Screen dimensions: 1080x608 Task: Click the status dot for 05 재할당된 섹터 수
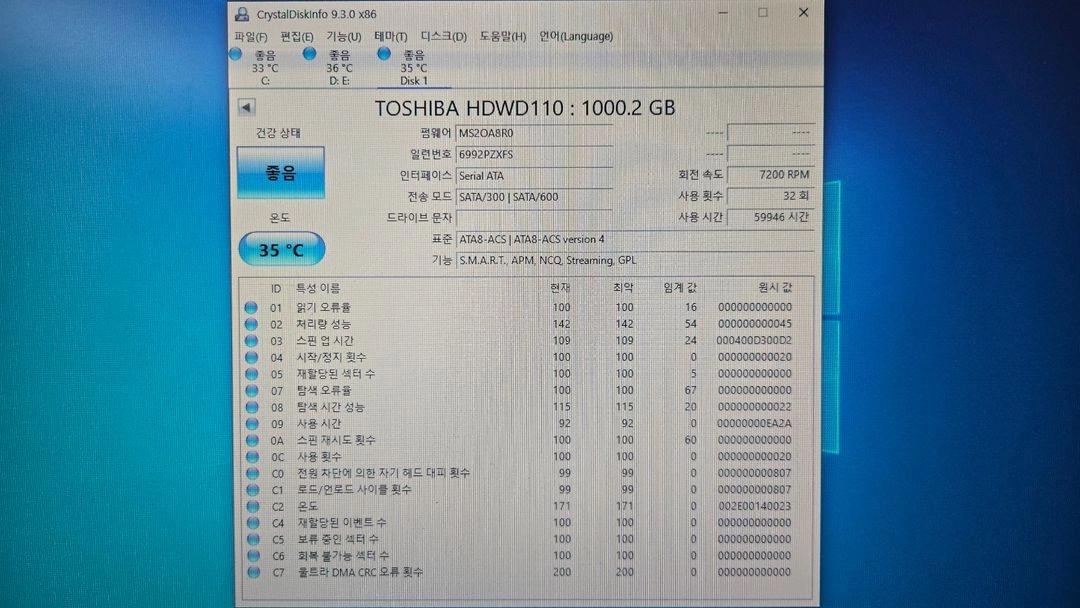(251, 374)
